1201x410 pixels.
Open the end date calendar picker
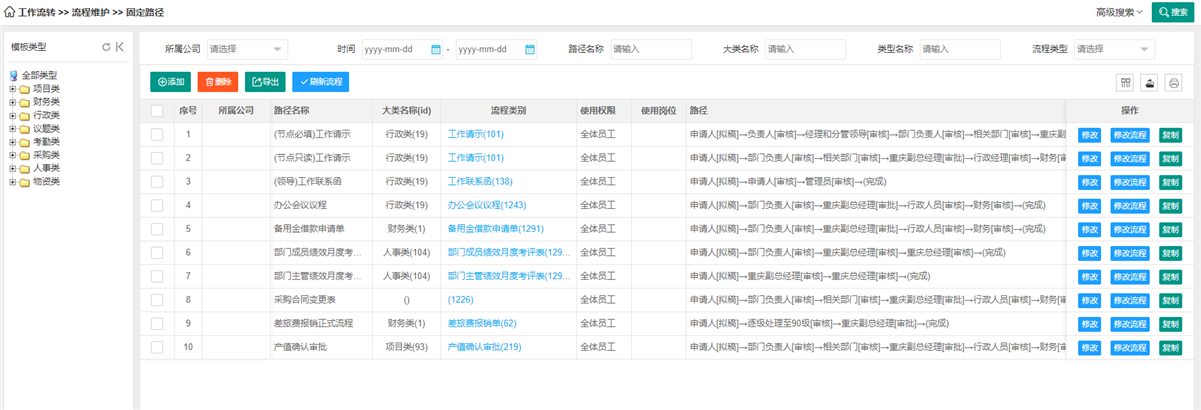point(530,49)
